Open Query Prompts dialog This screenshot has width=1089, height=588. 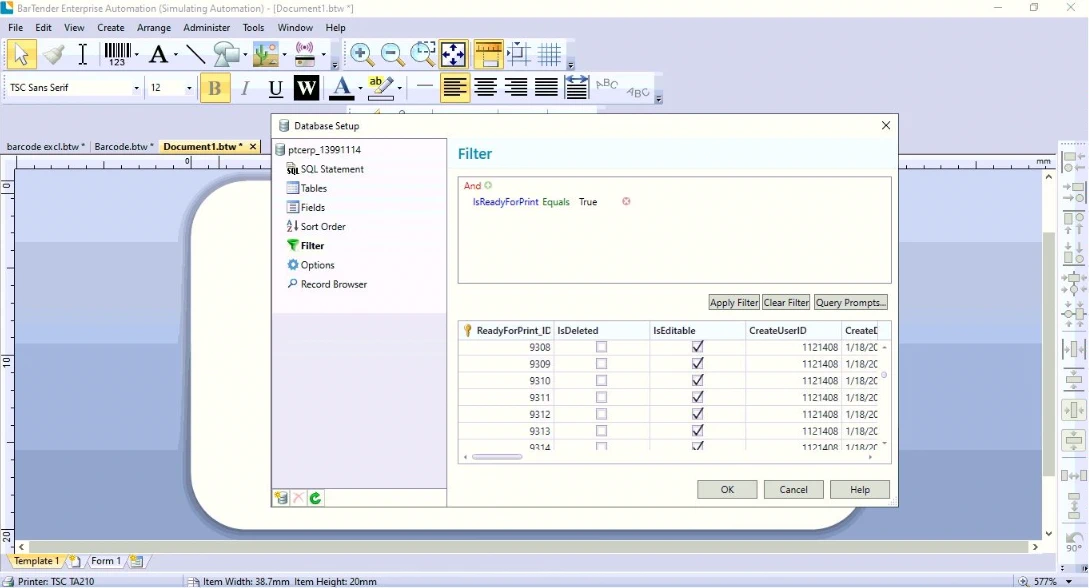(x=851, y=303)
